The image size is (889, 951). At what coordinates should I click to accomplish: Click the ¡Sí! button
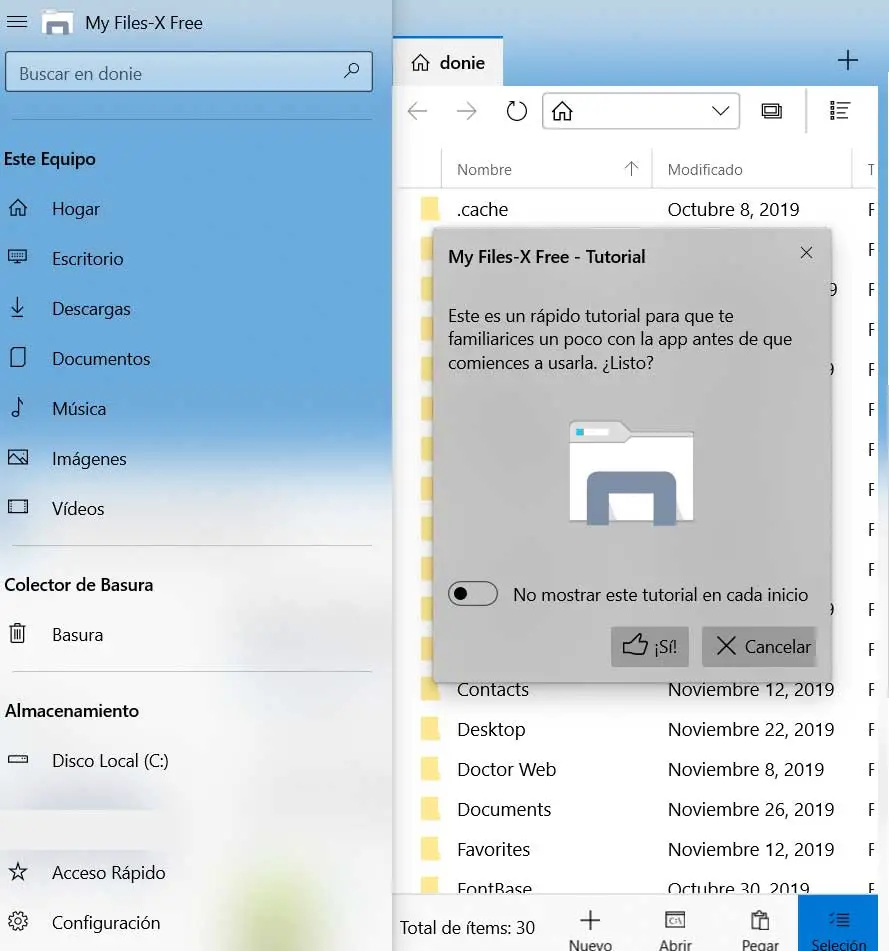649,647
